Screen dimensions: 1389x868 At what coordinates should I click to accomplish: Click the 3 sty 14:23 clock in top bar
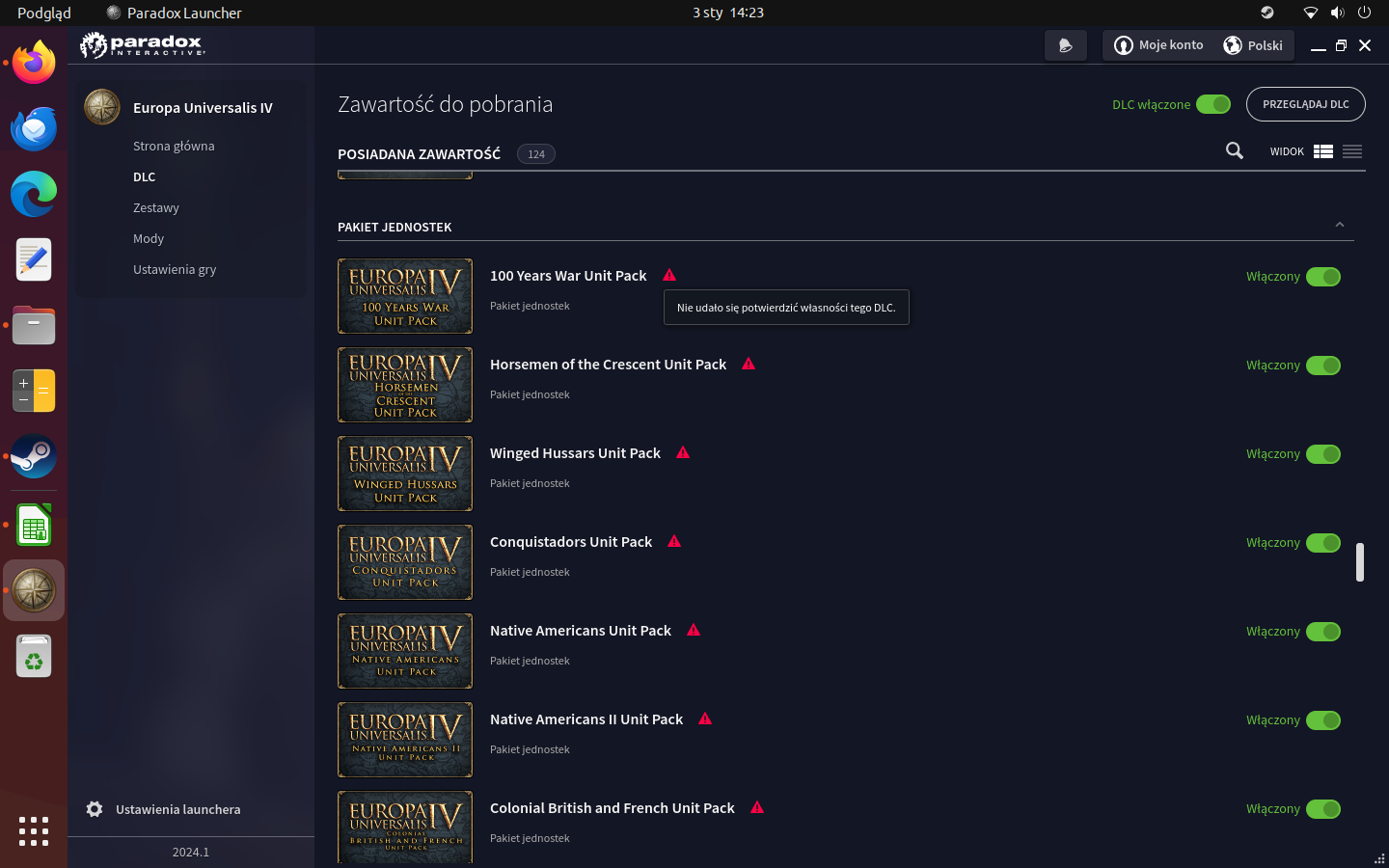click(x=728, y=13)
